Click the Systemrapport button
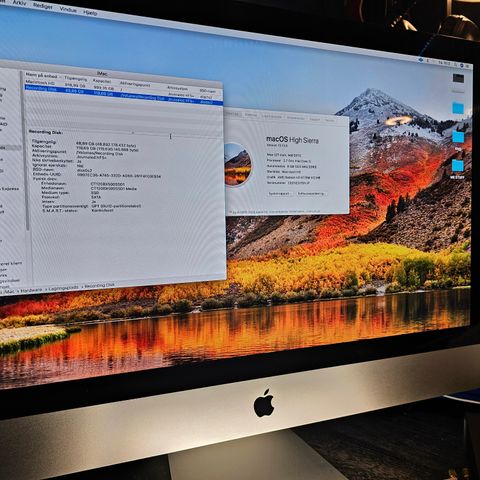The height and width of the screenshot is (480, 480). coord(280,193)
